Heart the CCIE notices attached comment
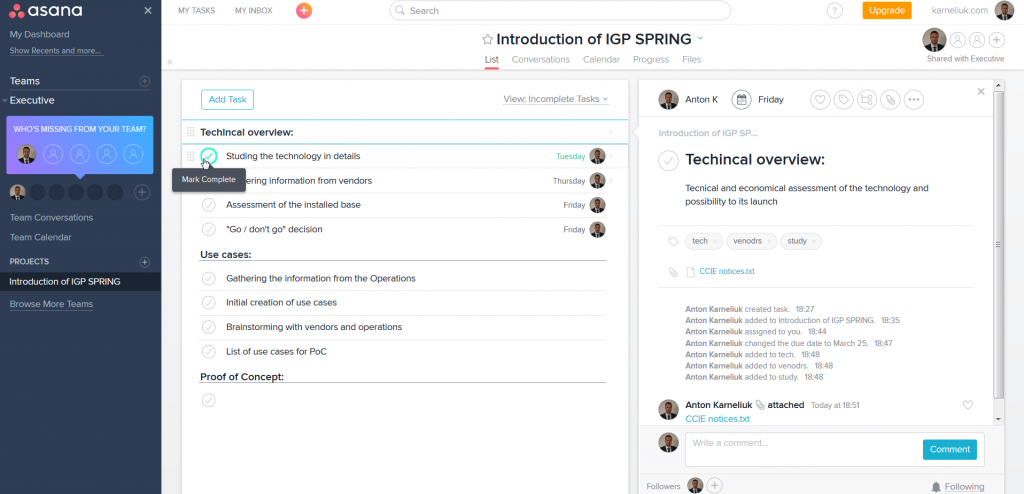This screenshot has width=1024, height=494. pyautogui.click(x=968, y=405)
